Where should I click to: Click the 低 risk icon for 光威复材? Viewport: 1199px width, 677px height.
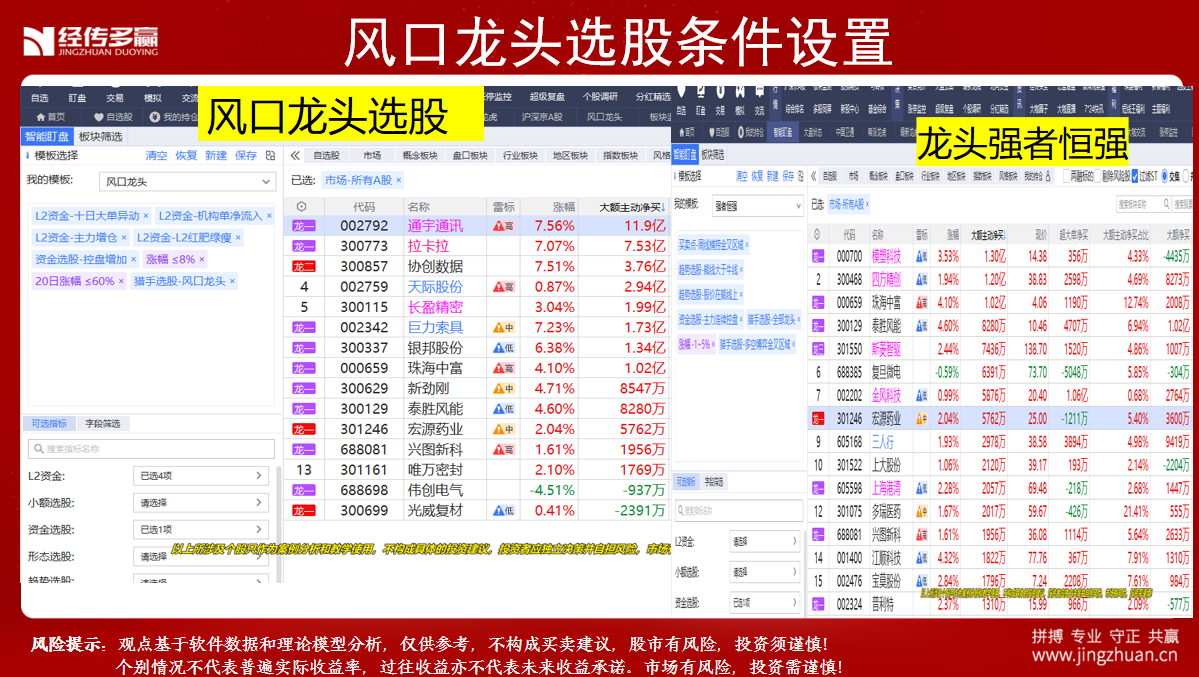[x=503, y=511]
